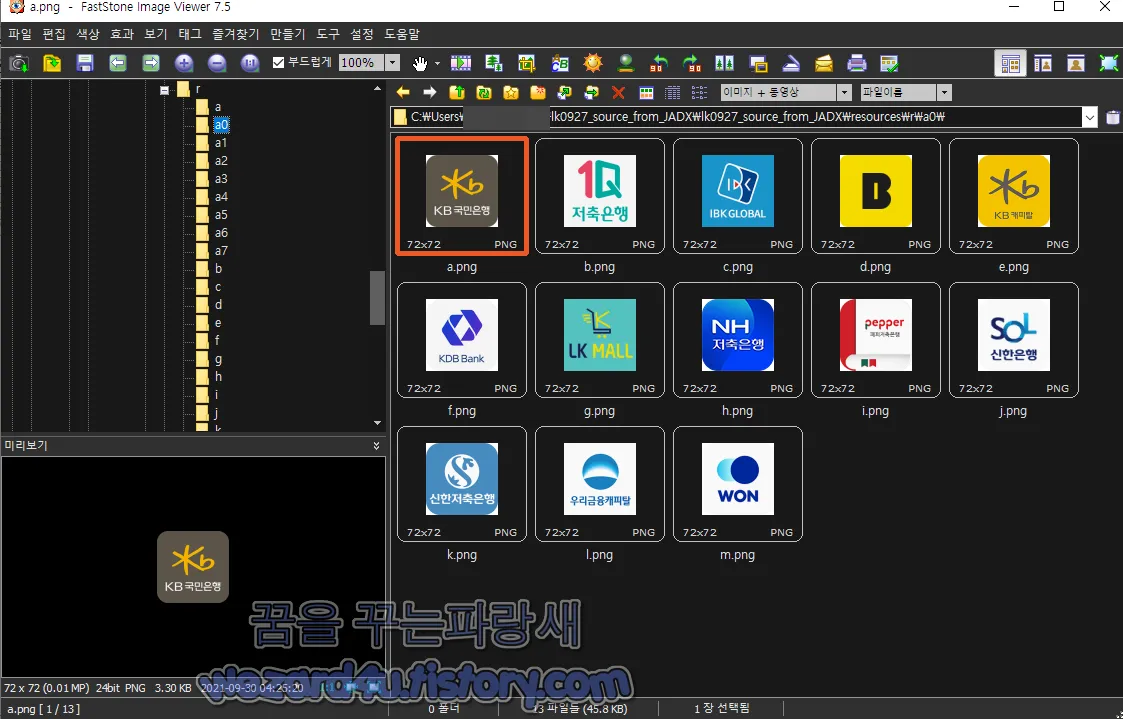The height and width of the screenshot is (719, 1123).
Task: Click the folder path address field
Action: pos(736,117)
